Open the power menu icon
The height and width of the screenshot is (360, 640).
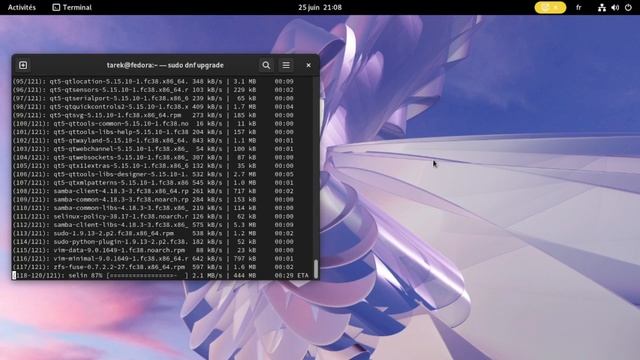click(x=628, y=7)
